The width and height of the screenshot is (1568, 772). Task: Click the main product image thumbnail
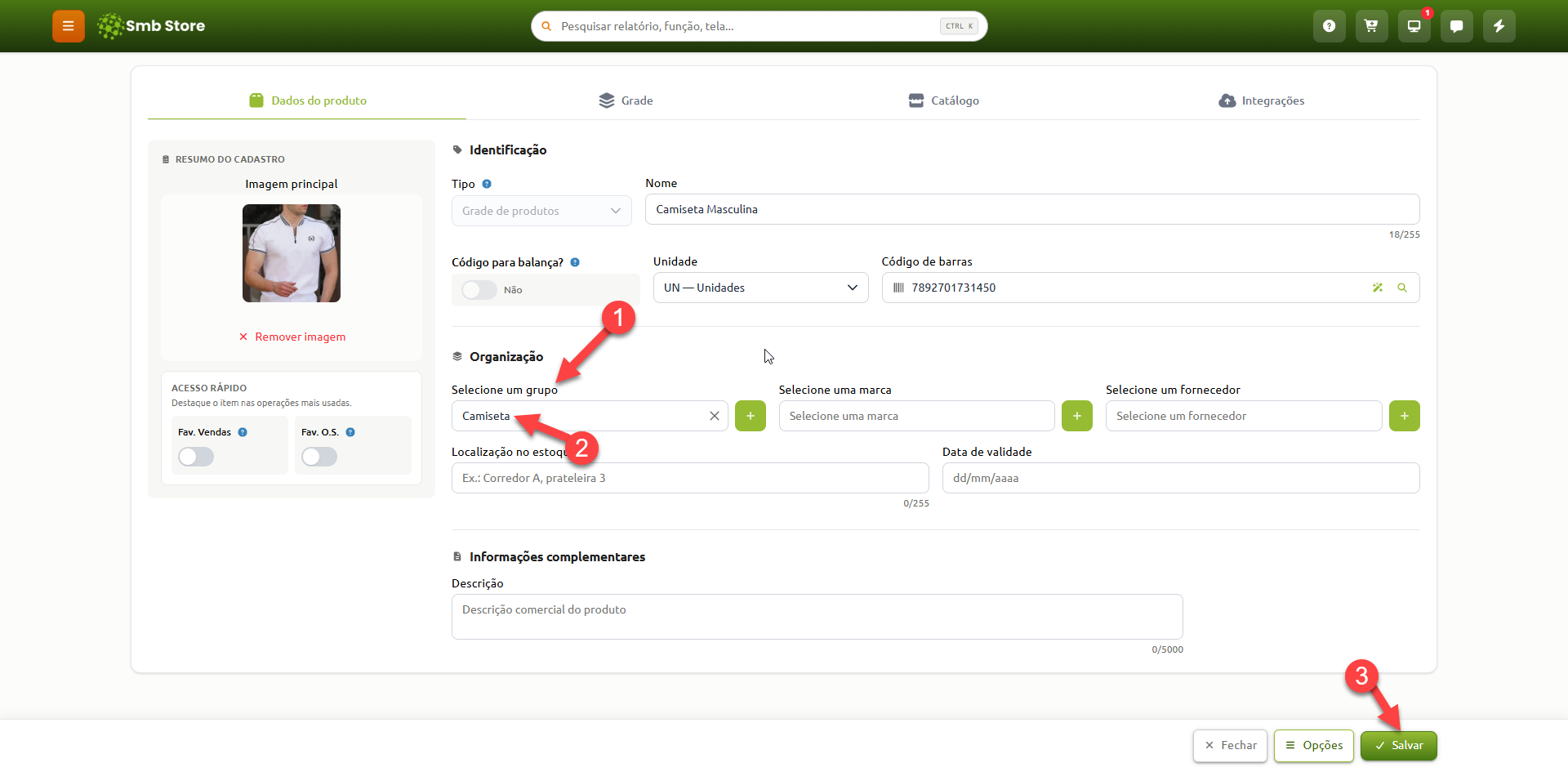point(292,253)
